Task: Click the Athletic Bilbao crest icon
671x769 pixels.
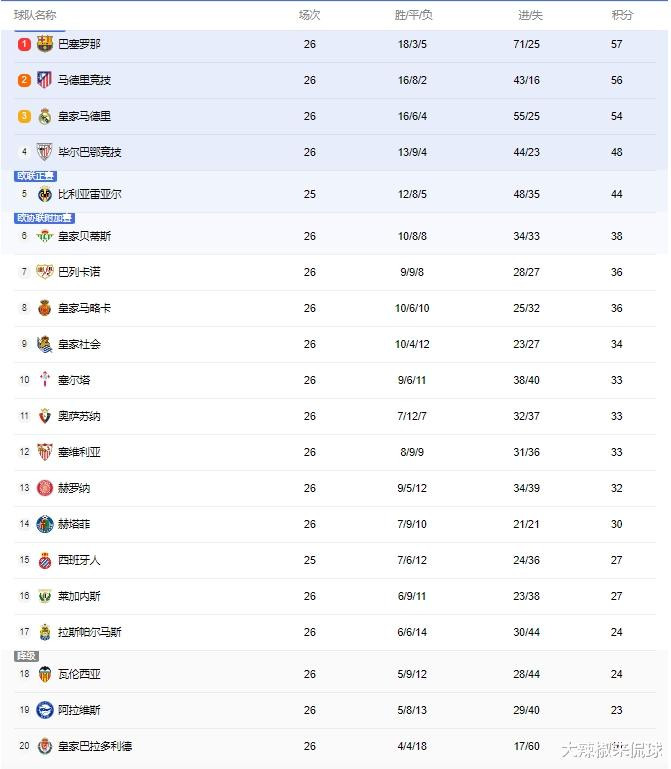Action: [45, 152]
